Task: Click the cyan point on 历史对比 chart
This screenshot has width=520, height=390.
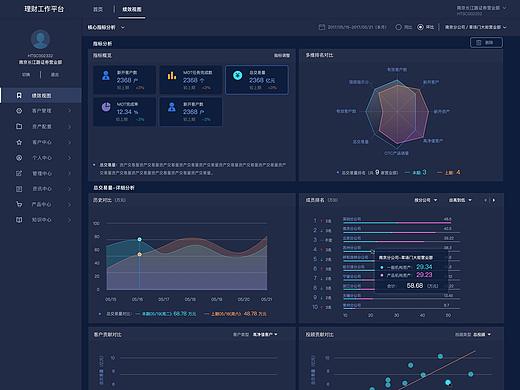Action: (x=140, y=239)
